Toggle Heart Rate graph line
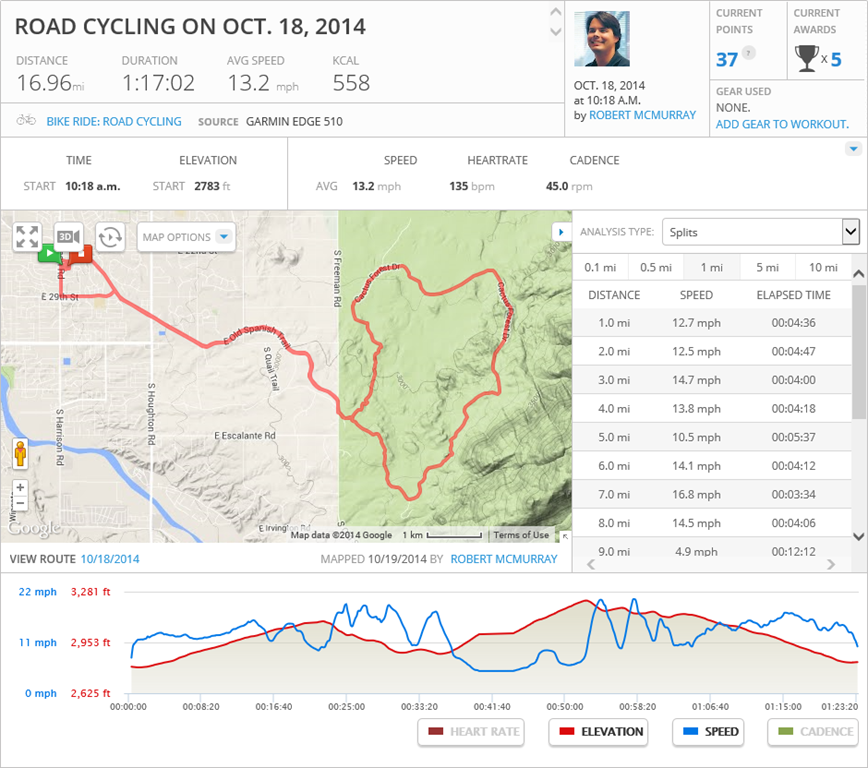Image resolution: width=868 pixels, height=768 pixels. click(x=473, y=732)
